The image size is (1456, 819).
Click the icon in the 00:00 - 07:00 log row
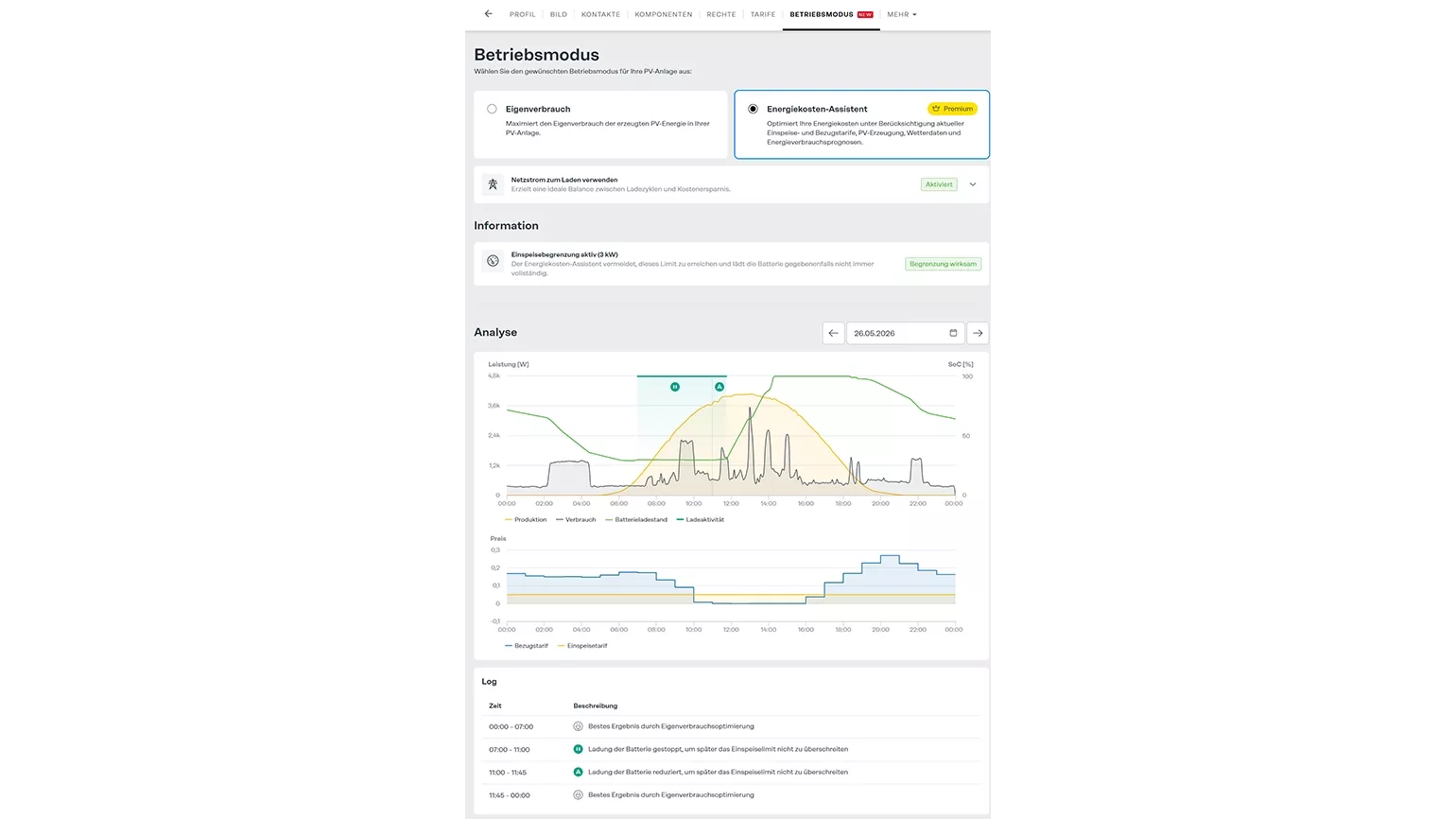coord(578,726)
